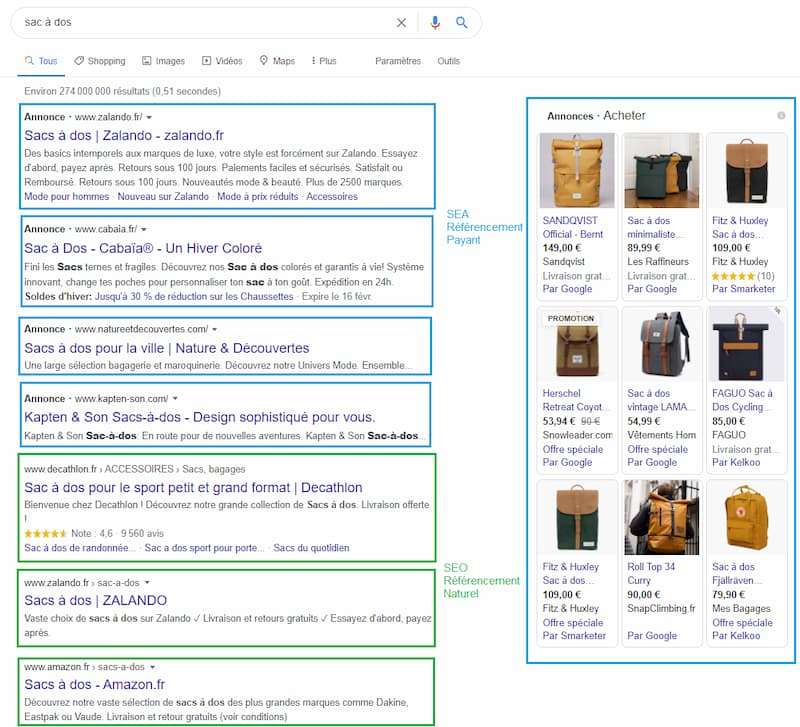Start voice search with the microphone icon
This screenshot has height=727, width=800.
coord(435,22)
